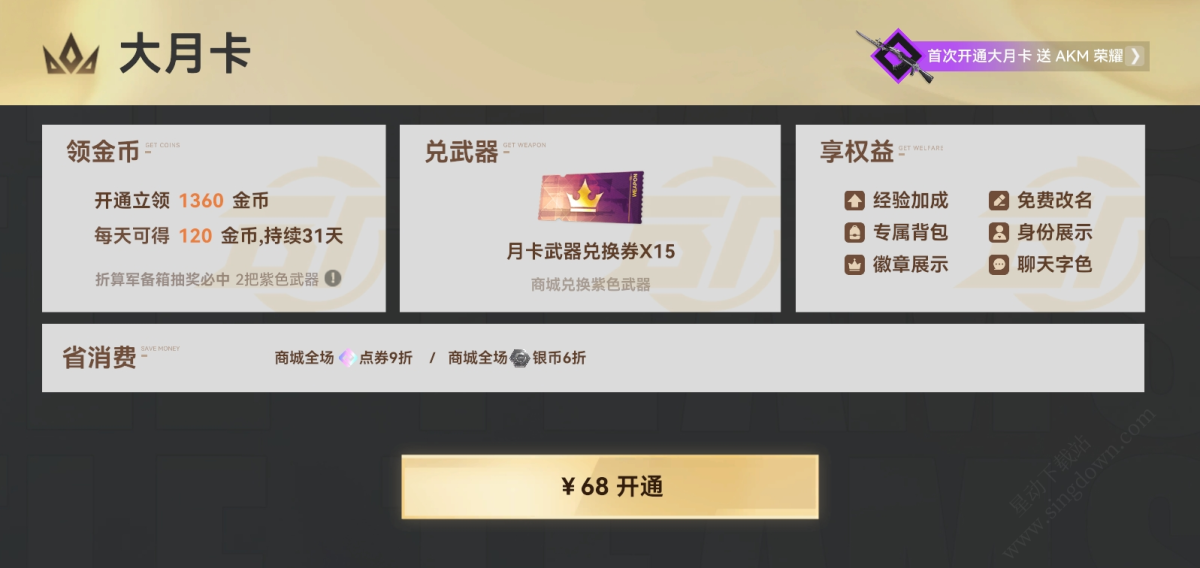Click the 月卡武器兑换券 ticket image
Viewport: 1200px width, 568px height.
pyautogui.click(x=590, y=198)
